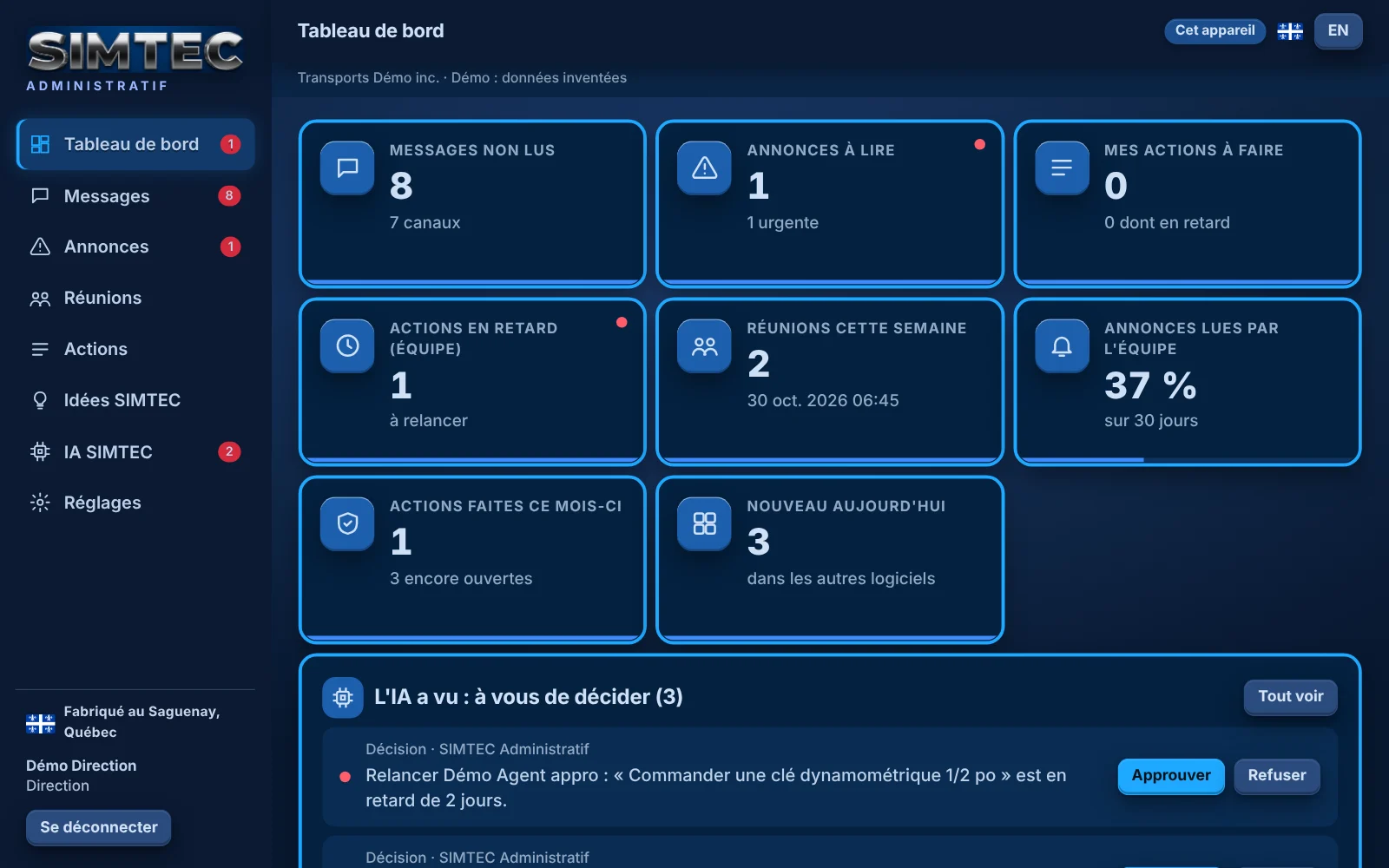Click the red 2 badge next to IA SIMTEC

tap(229, 451)
